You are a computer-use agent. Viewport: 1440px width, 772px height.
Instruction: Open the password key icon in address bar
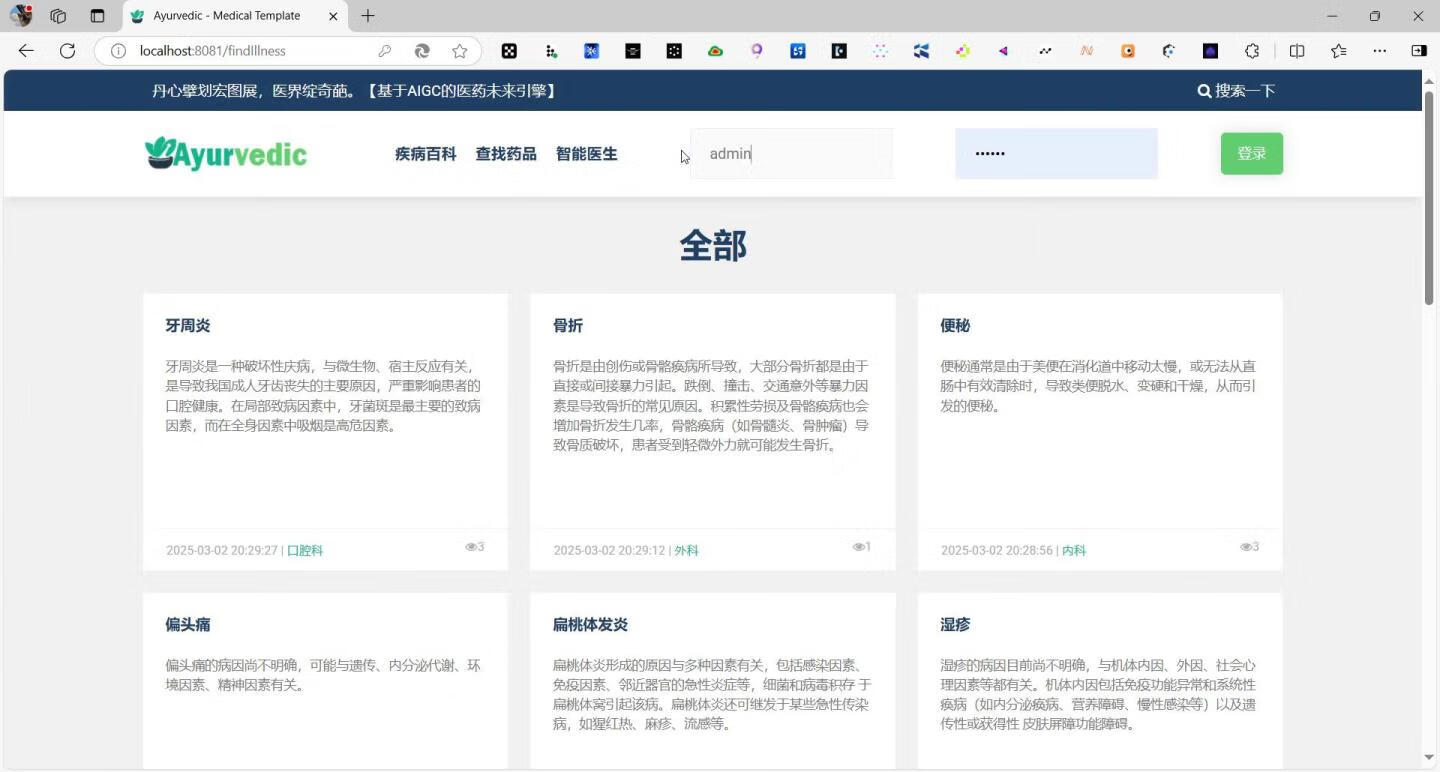pyautogui.click(x=384, y=51)
